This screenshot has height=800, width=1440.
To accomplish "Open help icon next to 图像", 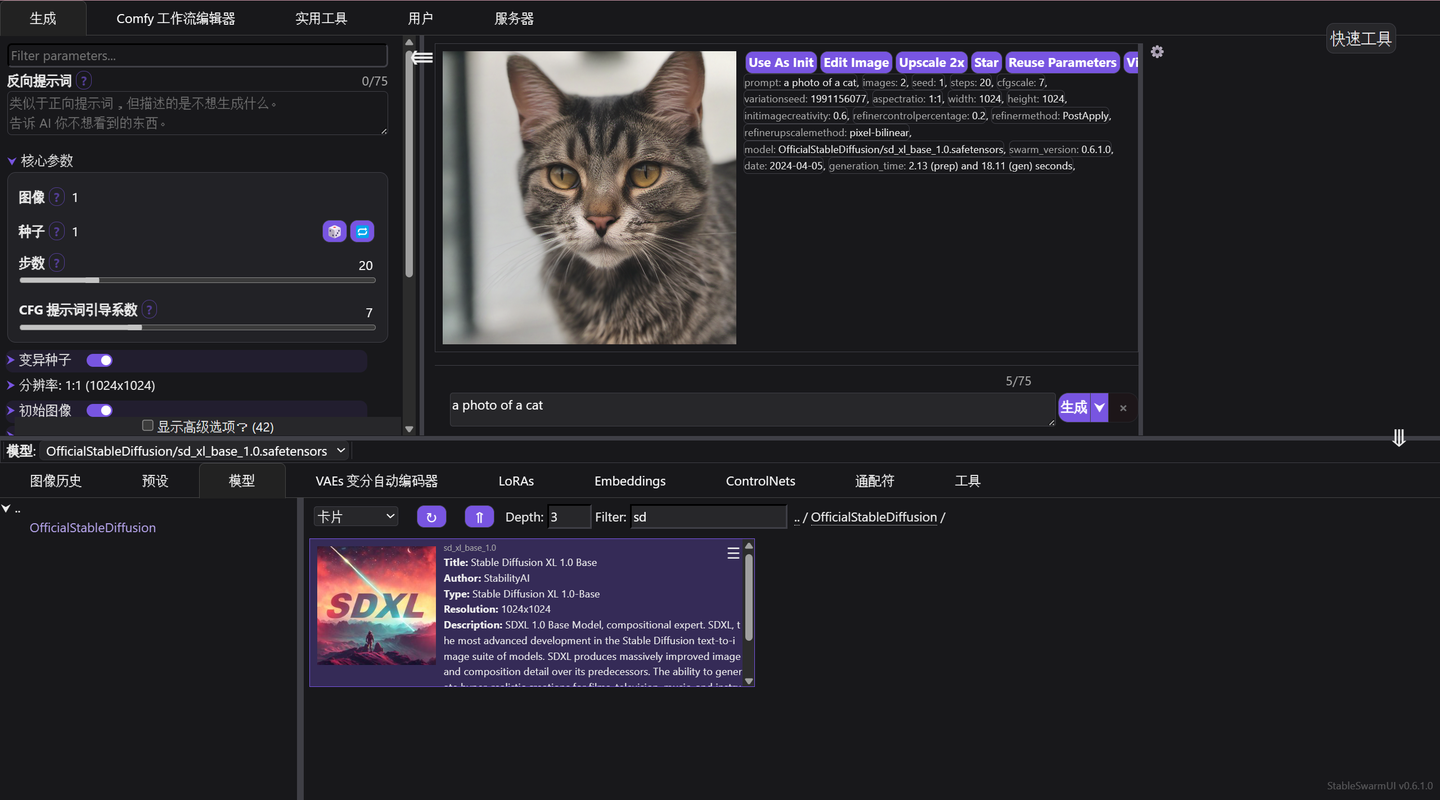I will (57, 197).
